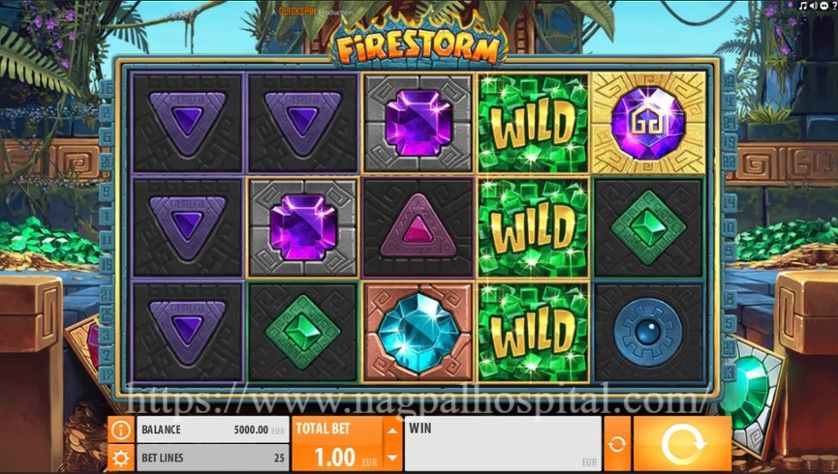
Task: Decrease total bet with down arrow
Action: [x=392, y=457]
